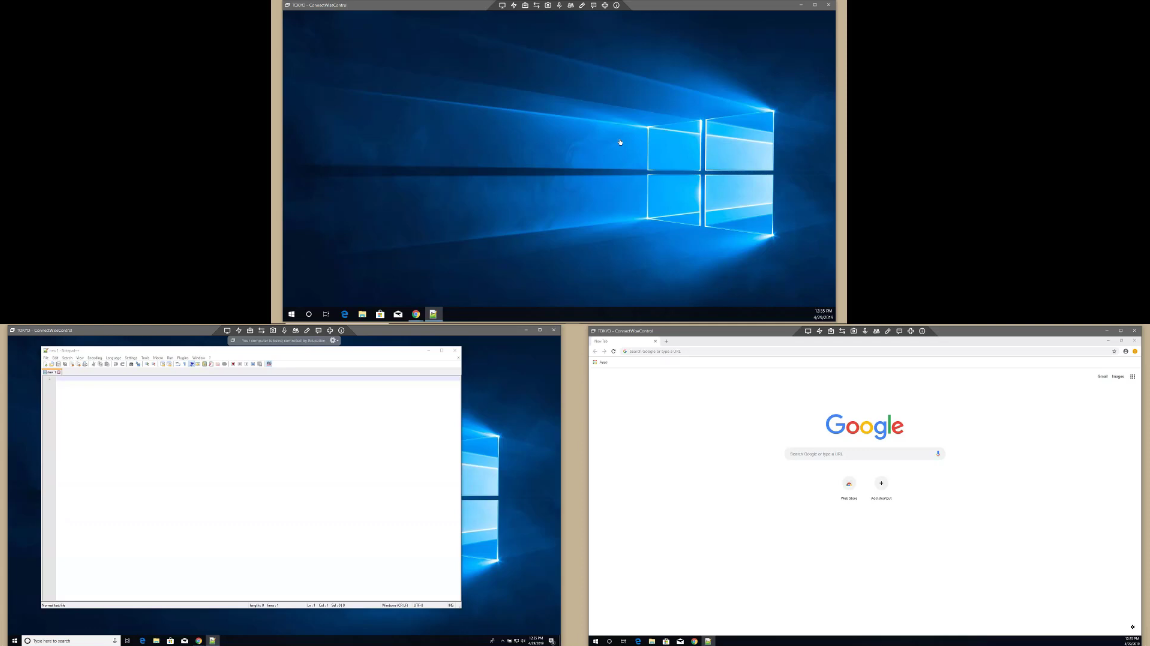Click info icon in bottom-left session toolbar
Viewport: 1150px width, 646px height.
[x=341, y=331]
